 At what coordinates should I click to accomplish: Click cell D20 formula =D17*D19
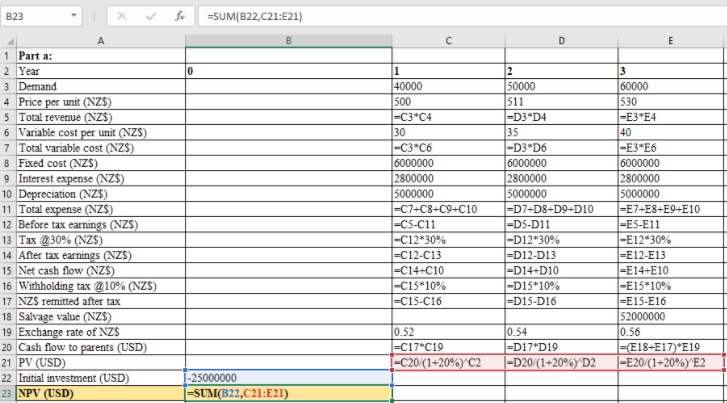(x=561, y=345)
